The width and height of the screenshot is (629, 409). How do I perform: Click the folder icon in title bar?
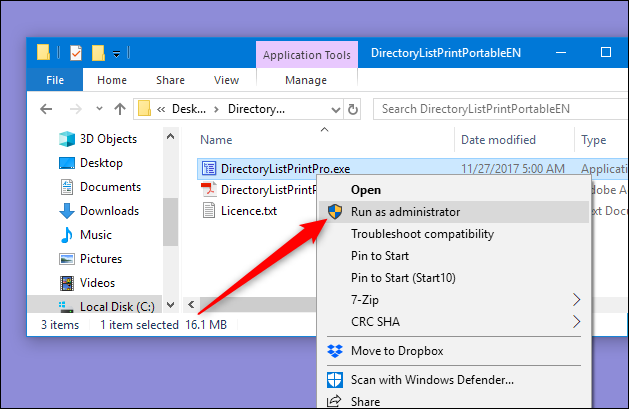click(43, 53)
